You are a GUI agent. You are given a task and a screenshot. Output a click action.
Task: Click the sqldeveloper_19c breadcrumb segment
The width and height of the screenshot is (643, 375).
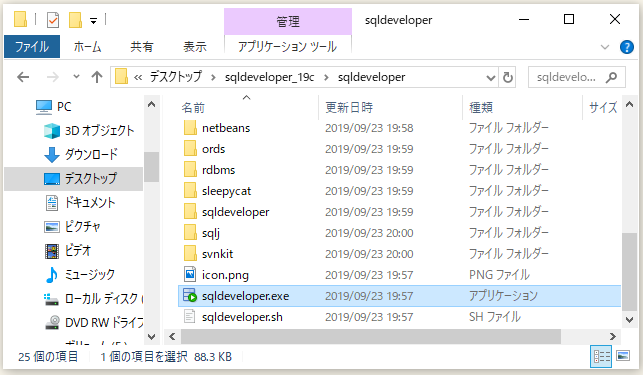[x=269, y=77]
